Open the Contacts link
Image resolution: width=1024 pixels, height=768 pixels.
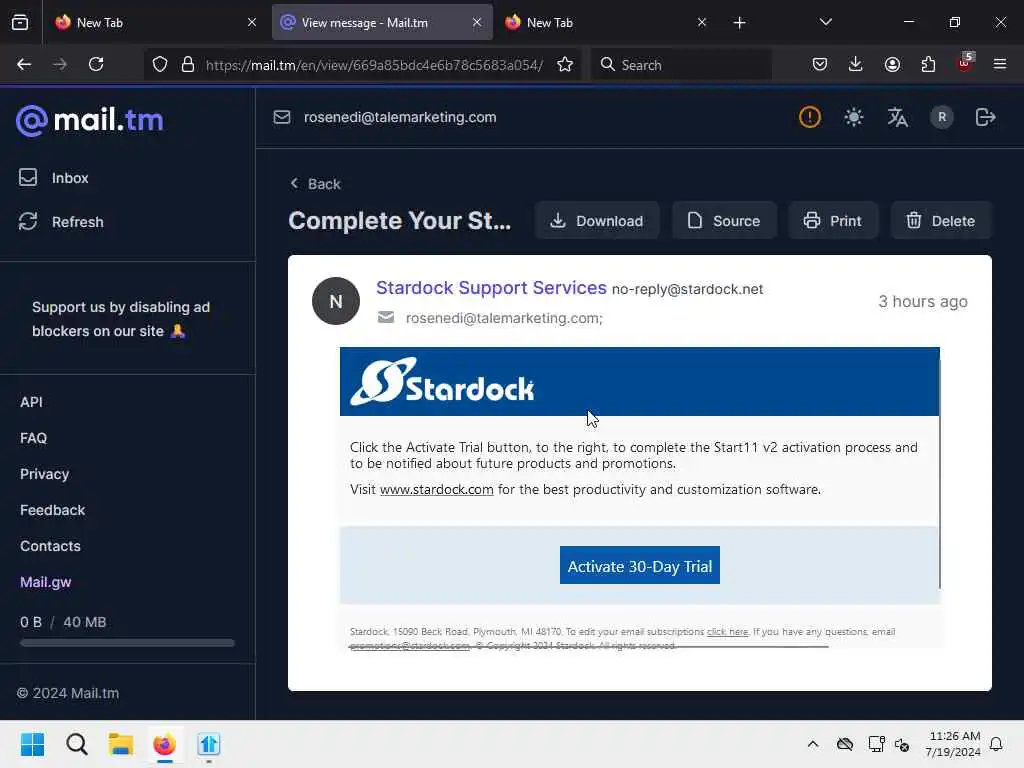pyautogui.click(x=50, y=546)
